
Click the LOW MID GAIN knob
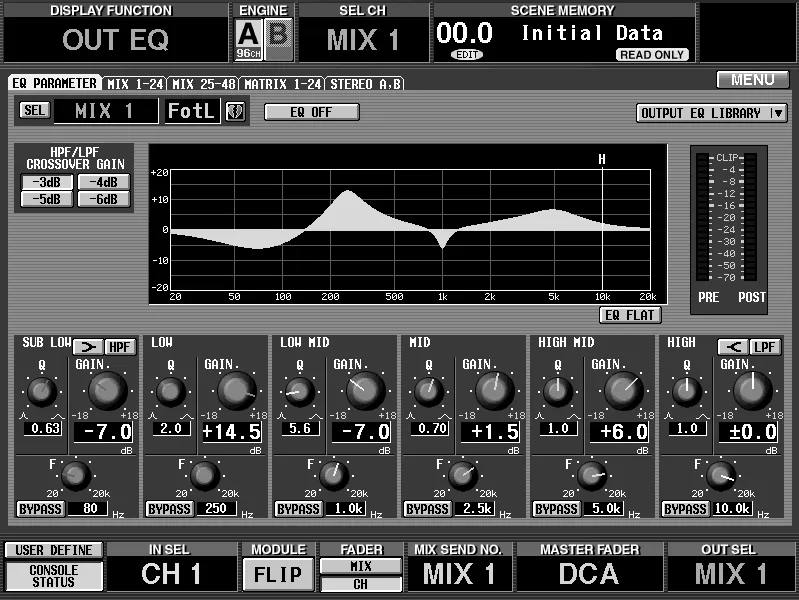pyautogui.click(x=365, y=390)
